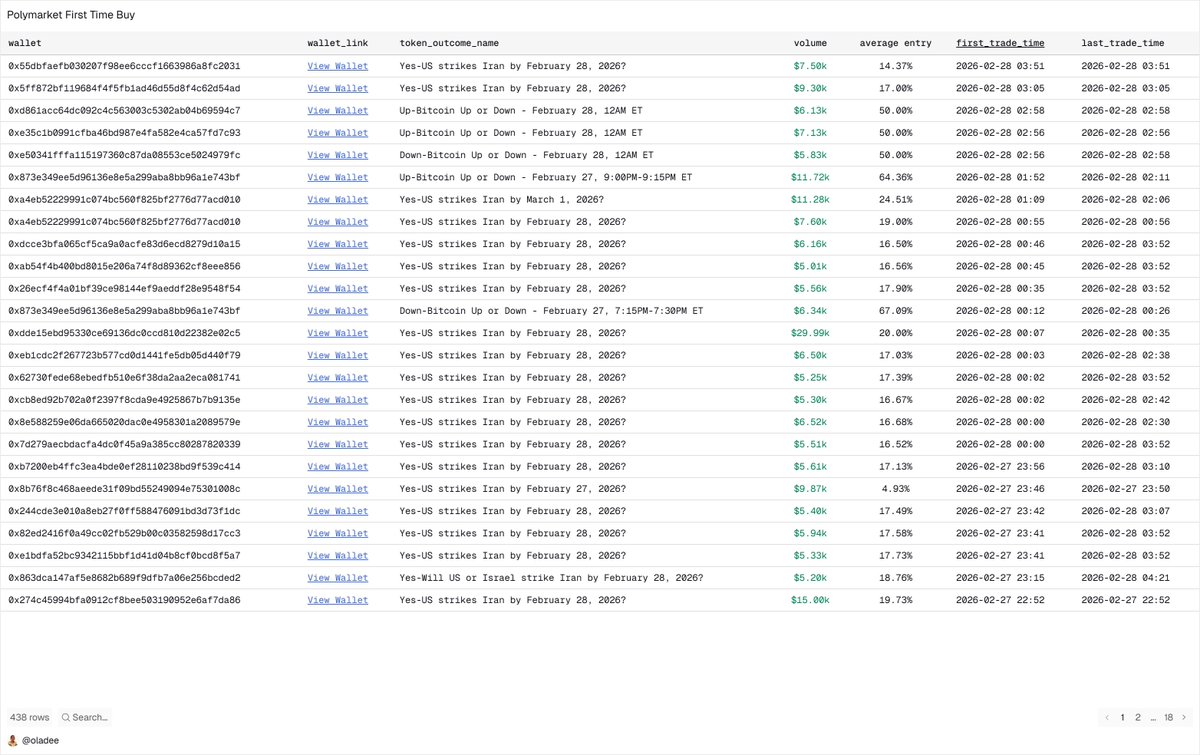Open View Wallet for 0xe1bdfa52b wallet
Screen dimensions: 1200x755
click(337, 555)
